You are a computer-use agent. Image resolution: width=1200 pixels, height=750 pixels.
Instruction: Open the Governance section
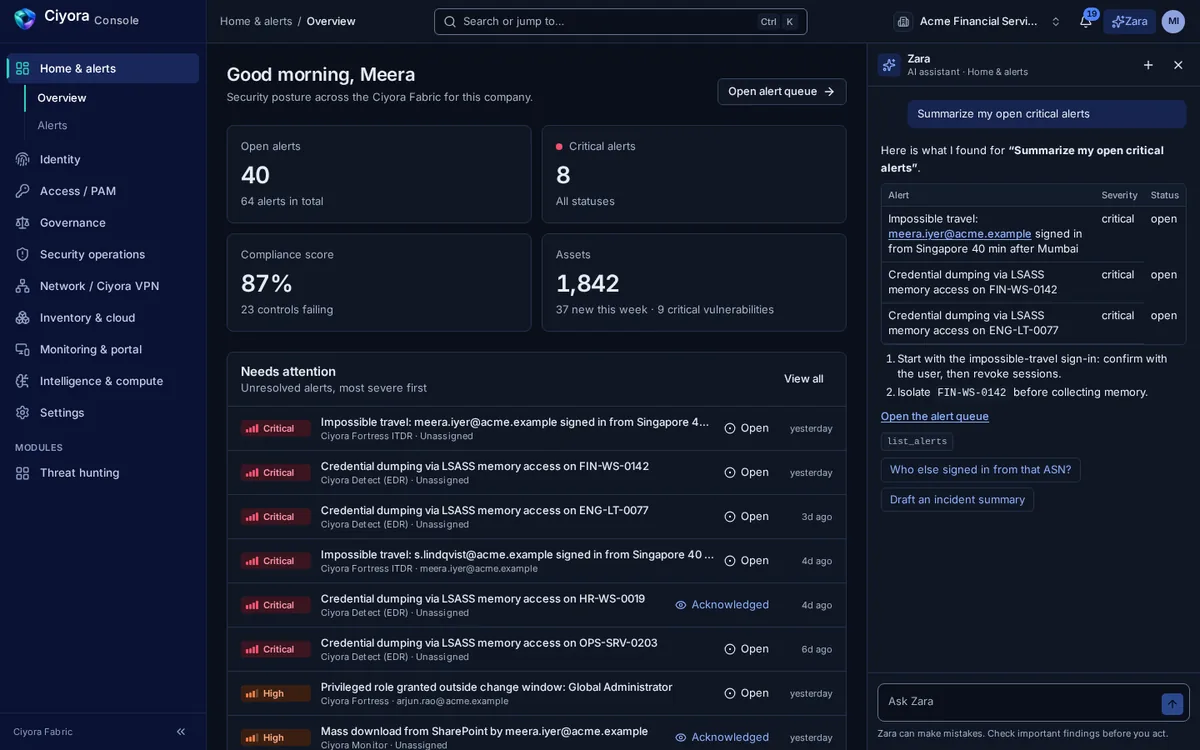(x=104, y=222)
